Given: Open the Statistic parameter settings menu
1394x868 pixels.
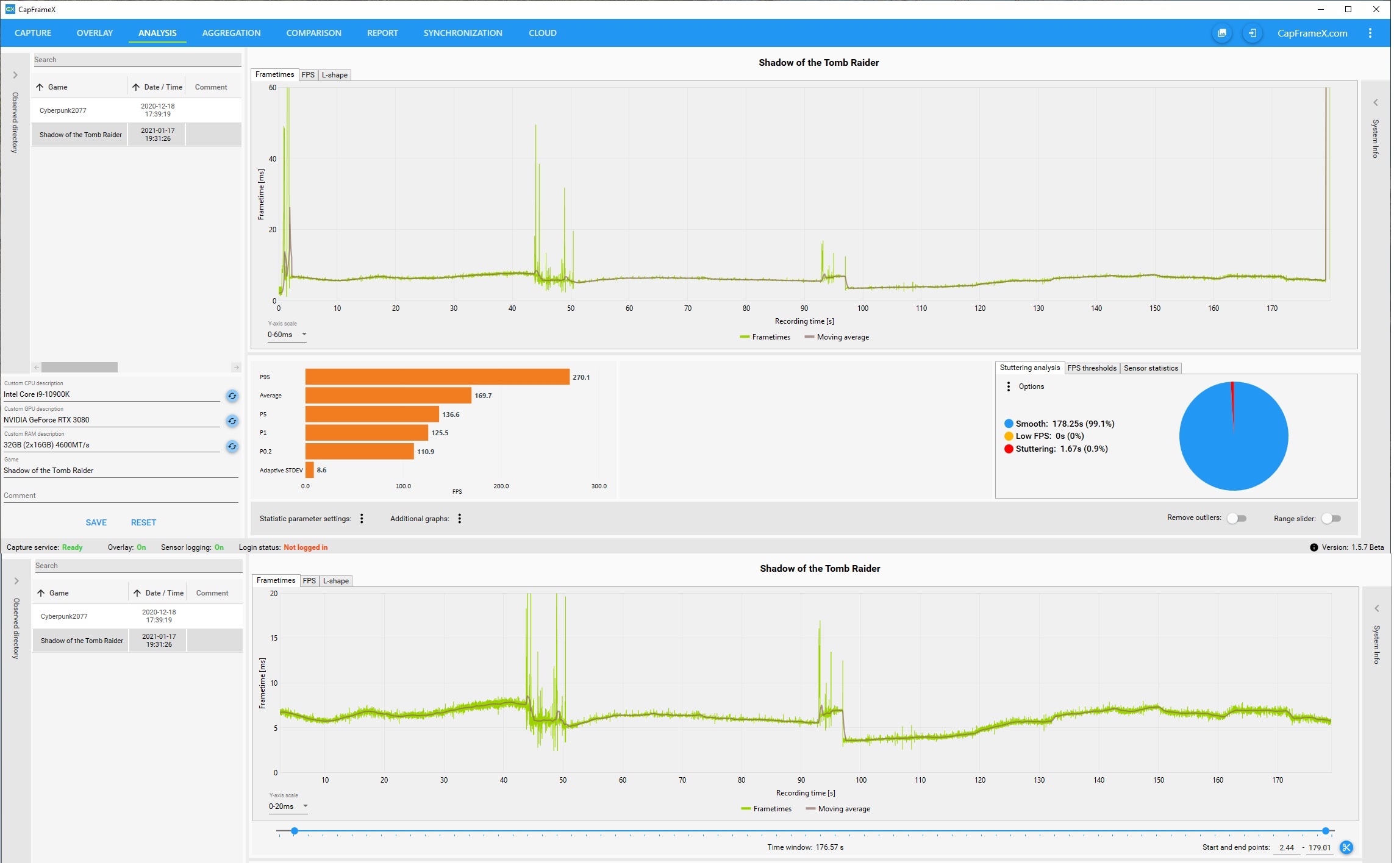Looking at the screenshot, I should click(x=362, y=519).
